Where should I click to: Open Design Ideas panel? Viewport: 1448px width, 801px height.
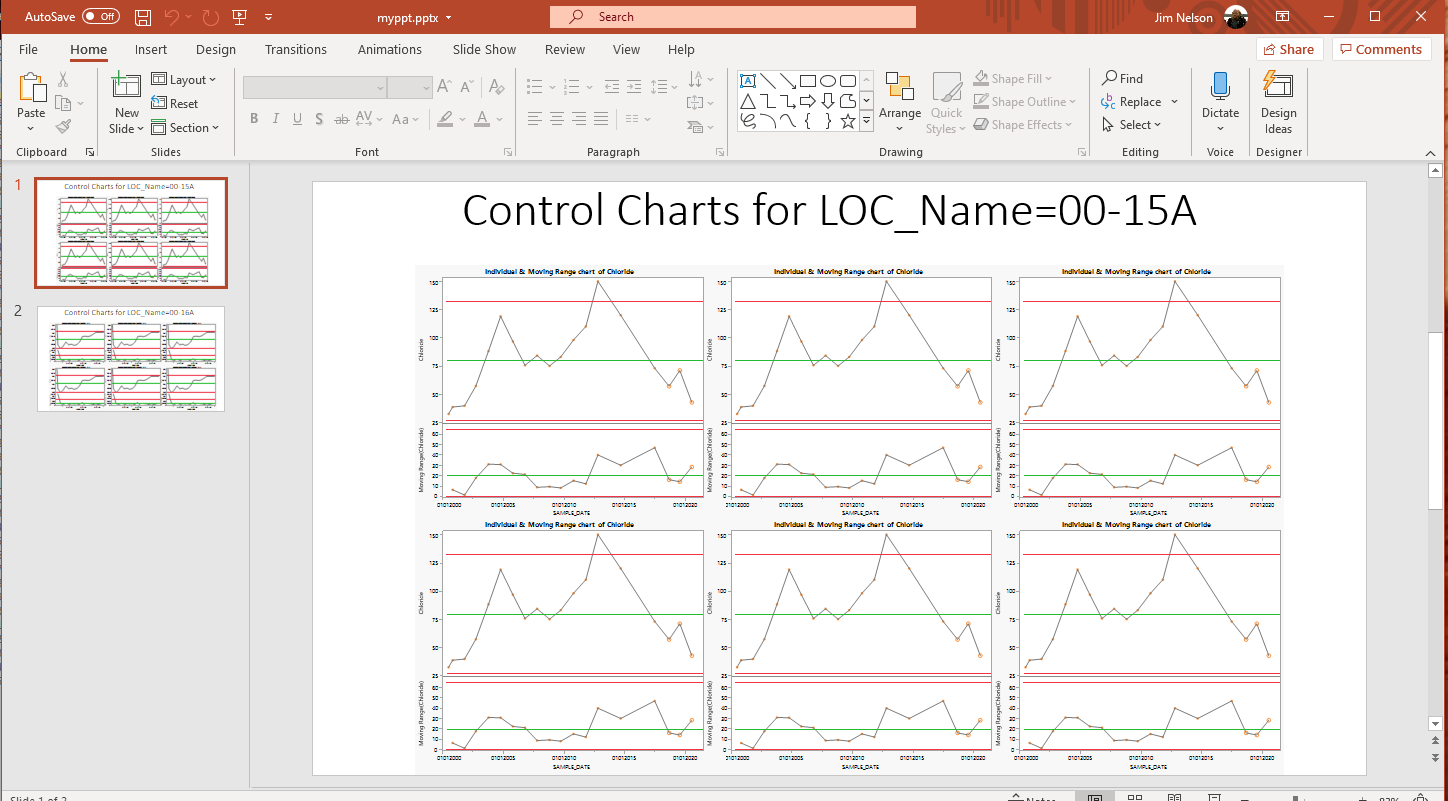click(x=1278, y=100)
